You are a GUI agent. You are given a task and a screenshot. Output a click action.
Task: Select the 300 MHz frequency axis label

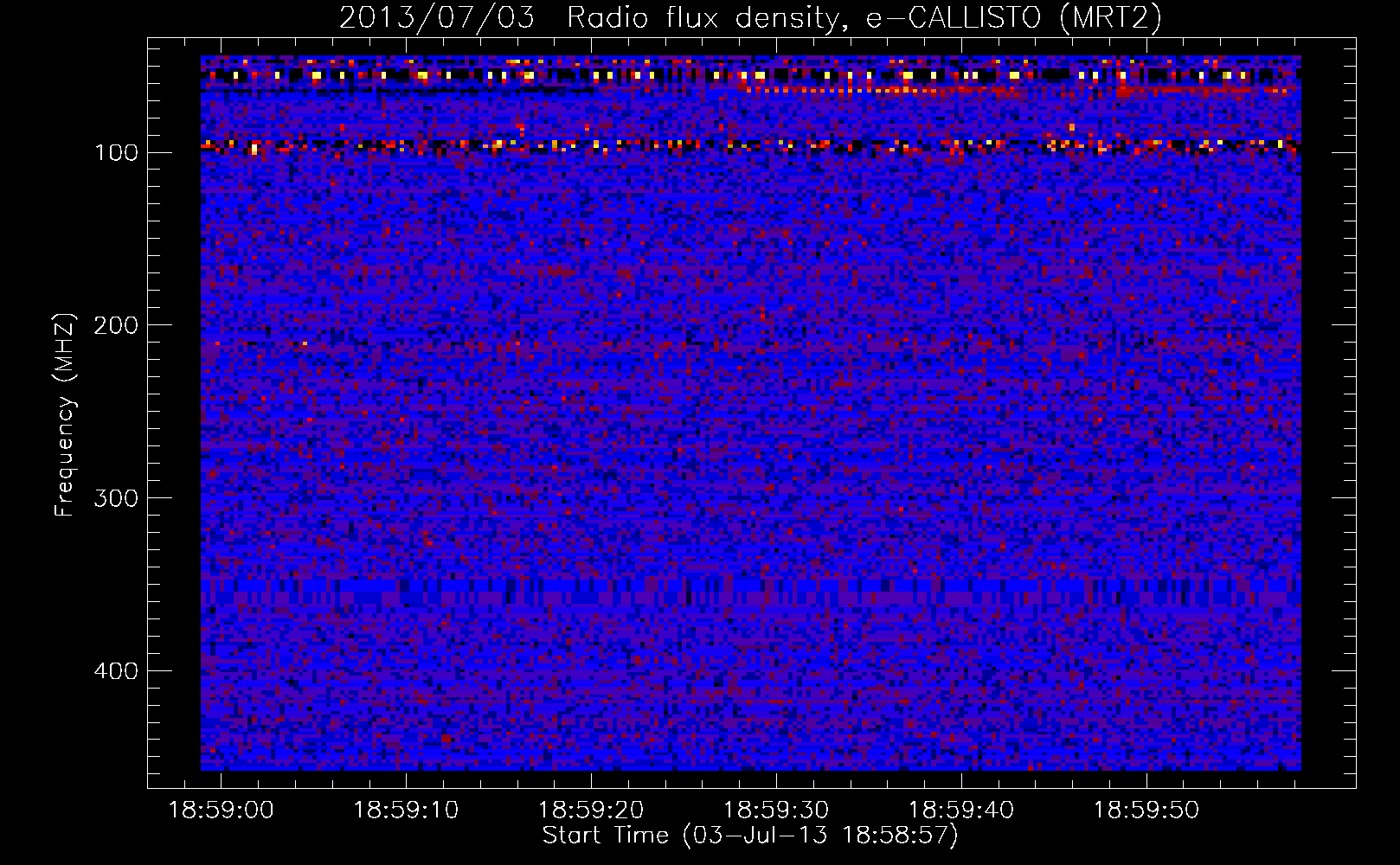(x=116, y=499)
